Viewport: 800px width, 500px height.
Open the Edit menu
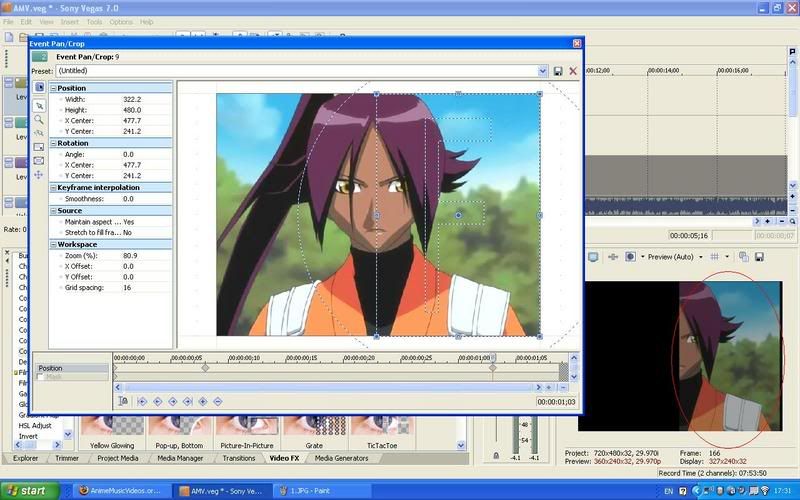(26, 22)
